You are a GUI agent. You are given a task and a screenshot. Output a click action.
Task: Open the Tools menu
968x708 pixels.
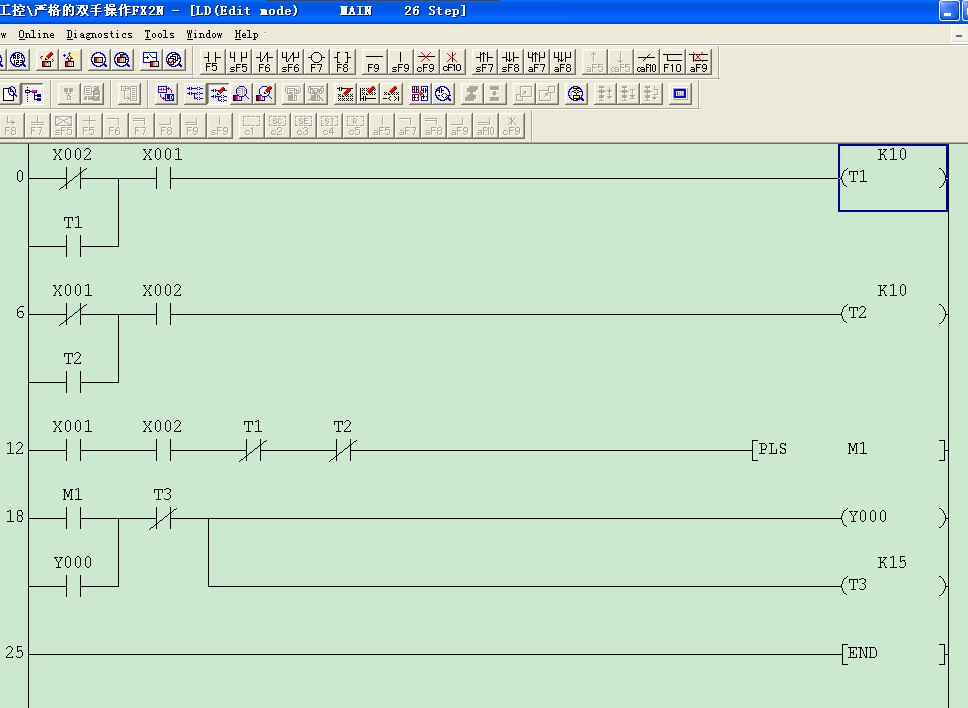tap(159, 34)
